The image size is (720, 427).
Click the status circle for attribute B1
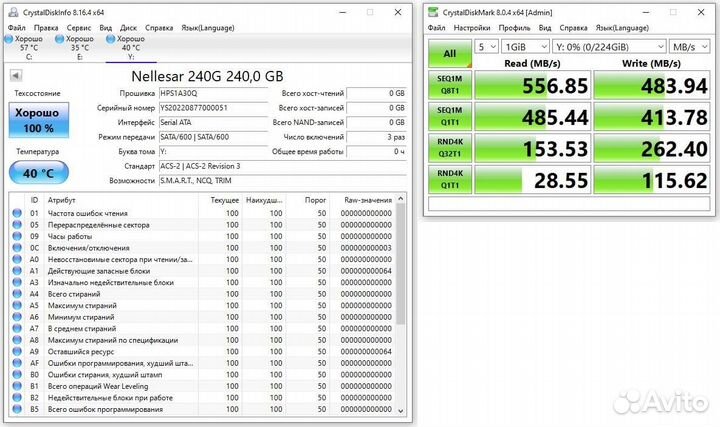pyautogui.click(x=17, y=386)
